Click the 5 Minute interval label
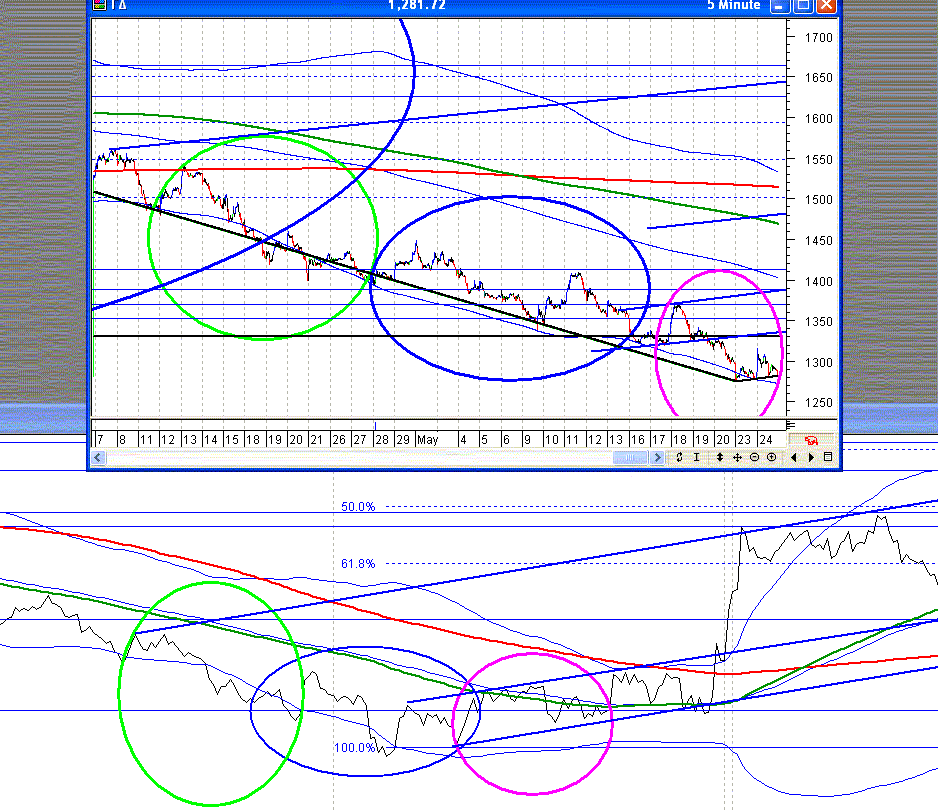 [x=733, y=5]
